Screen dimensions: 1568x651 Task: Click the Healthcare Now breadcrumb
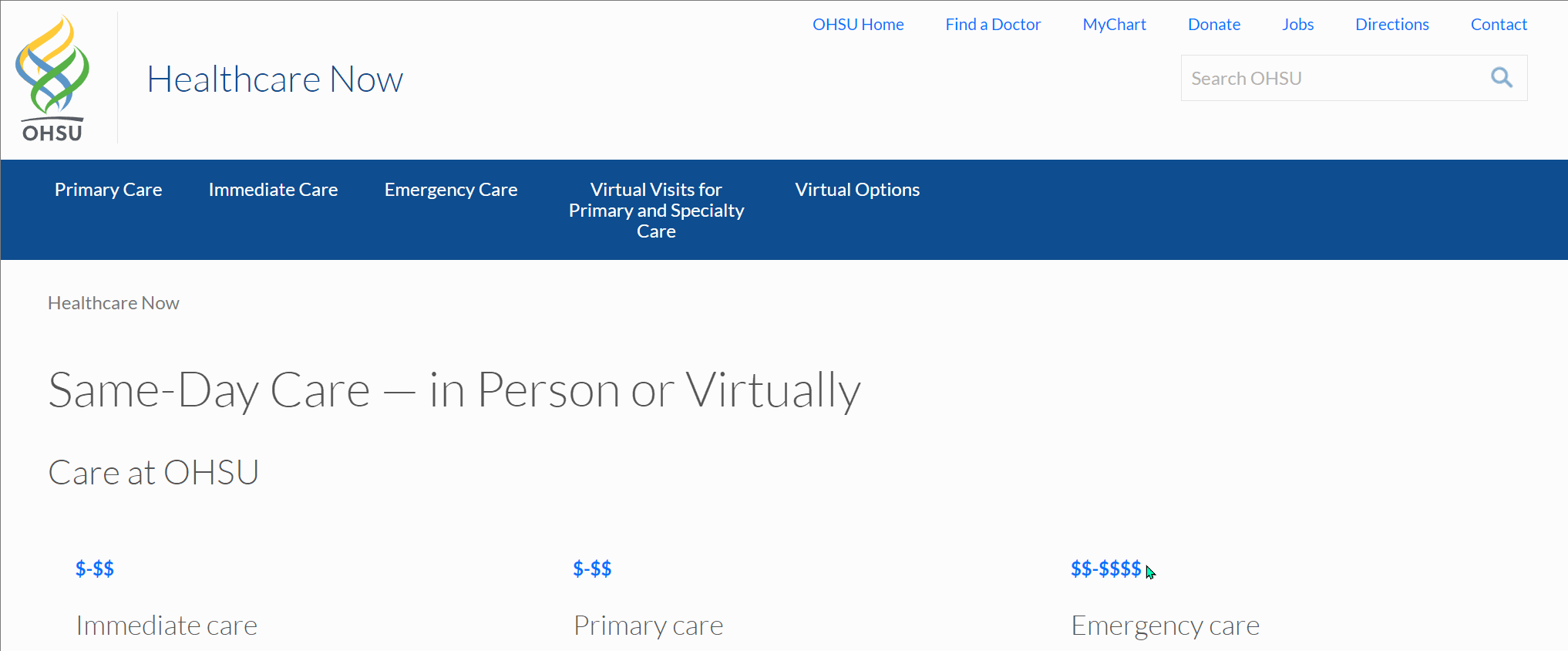[113, 303]
